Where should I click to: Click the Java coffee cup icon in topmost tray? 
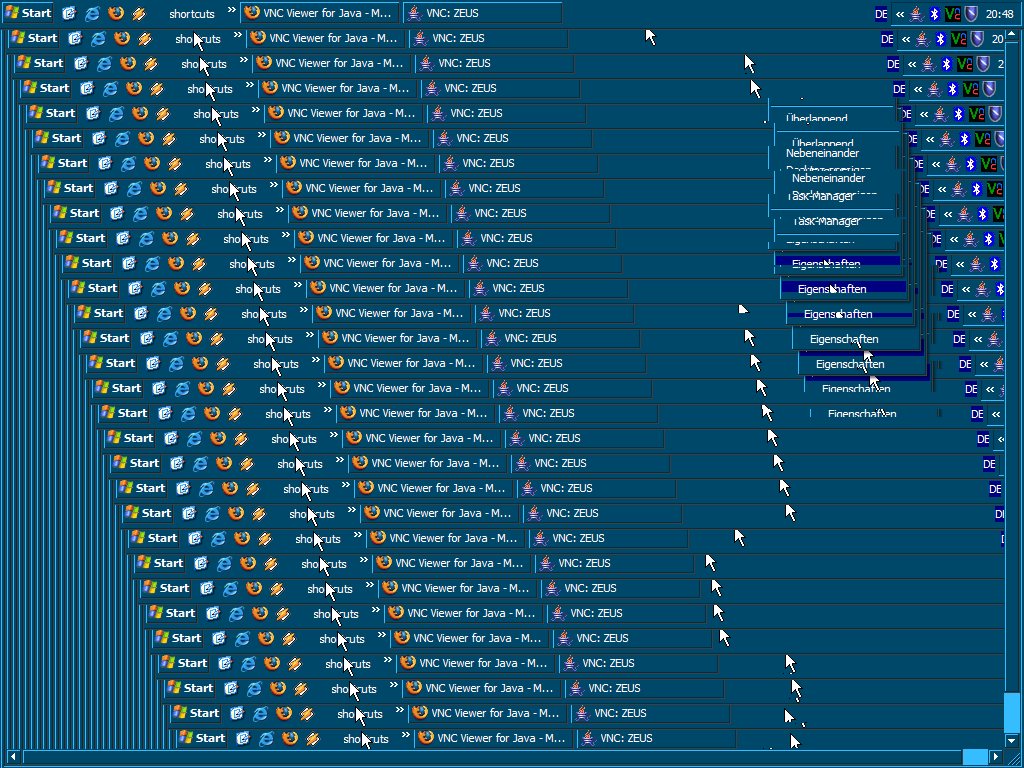[917, 14]
